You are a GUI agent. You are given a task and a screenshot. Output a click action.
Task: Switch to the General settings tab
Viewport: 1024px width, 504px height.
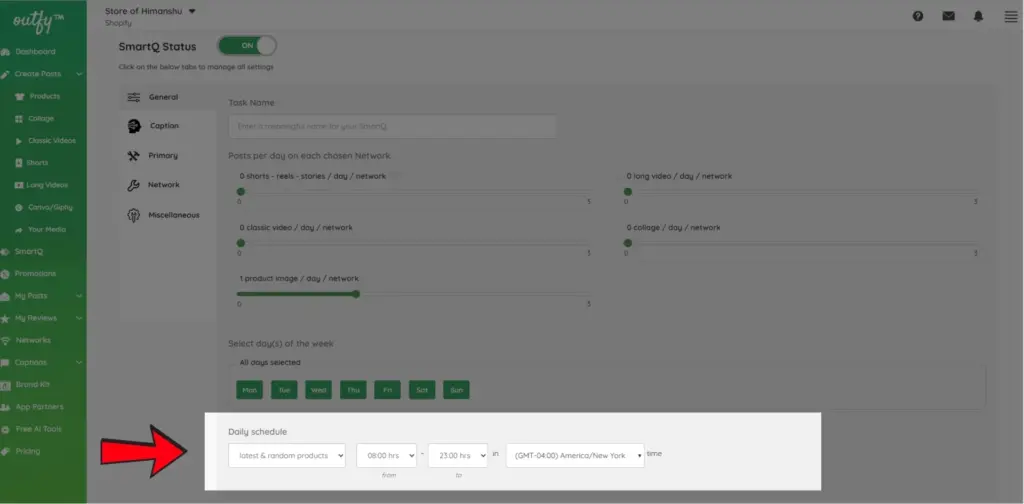pyautogui.click(x=163, y=97)
